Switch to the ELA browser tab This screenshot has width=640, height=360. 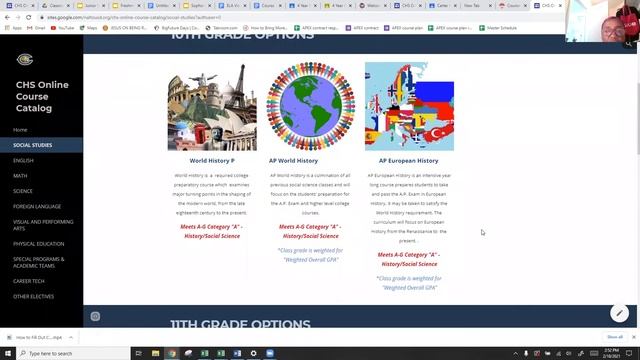click(x=232, y=6)
